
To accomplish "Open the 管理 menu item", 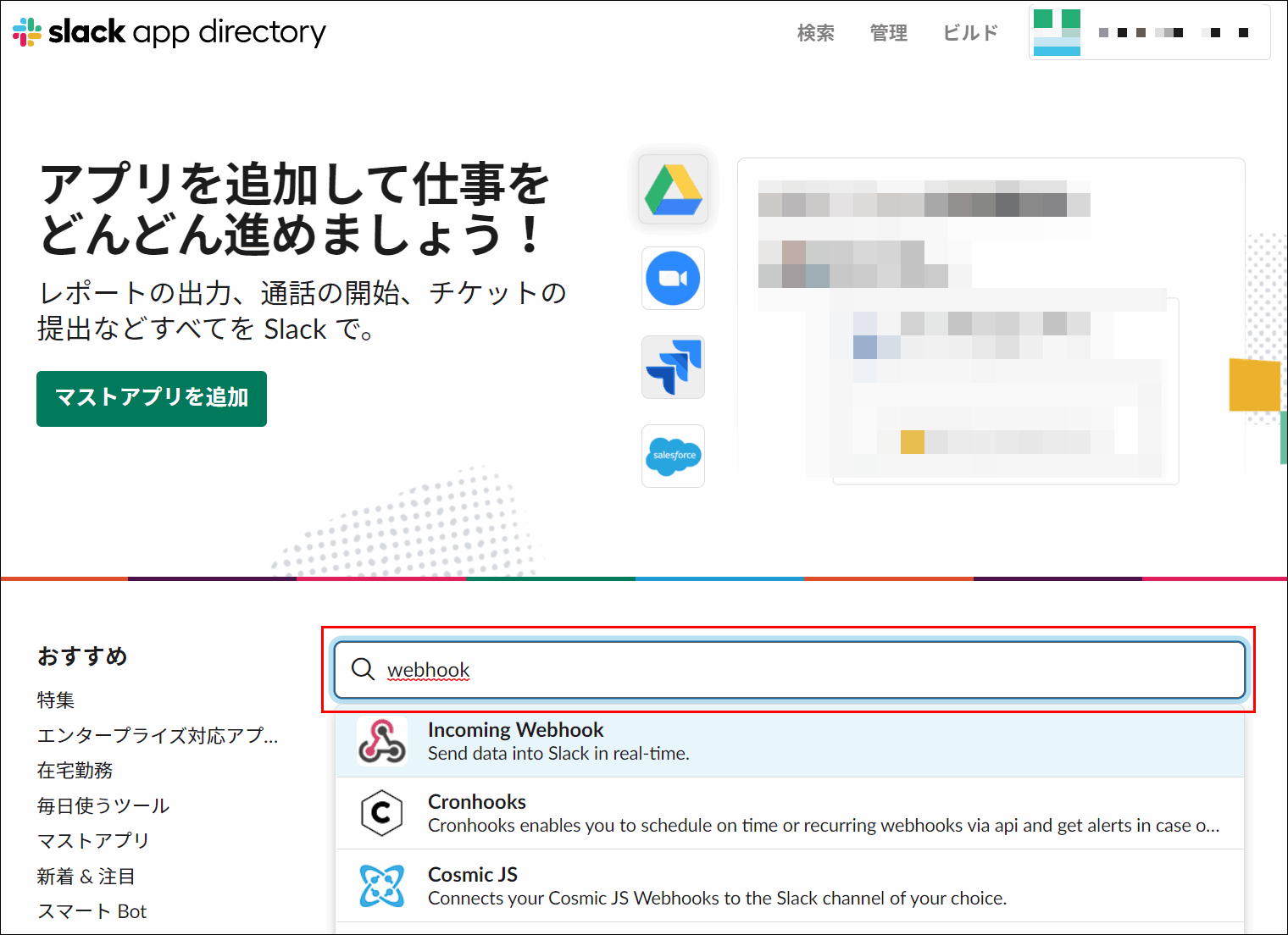I will [888, 33].
